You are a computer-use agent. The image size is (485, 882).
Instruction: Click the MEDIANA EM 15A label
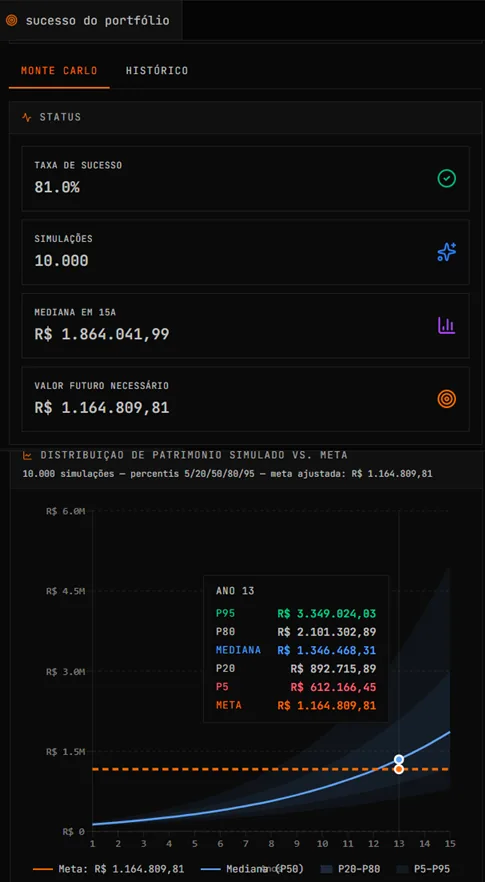coord(75,312)
